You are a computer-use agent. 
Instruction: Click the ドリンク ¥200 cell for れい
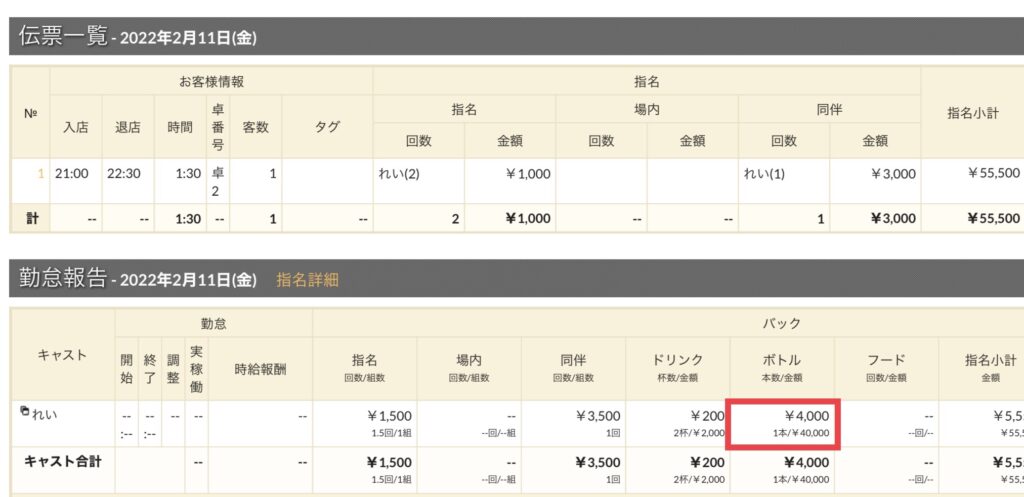point(678,423)
